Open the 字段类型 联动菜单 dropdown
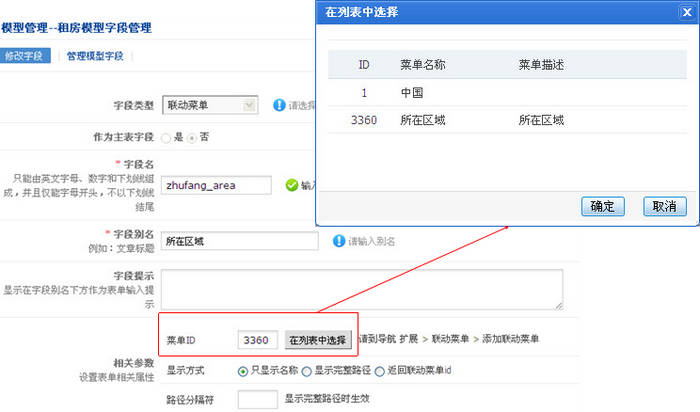 click(x=212, y=104)
